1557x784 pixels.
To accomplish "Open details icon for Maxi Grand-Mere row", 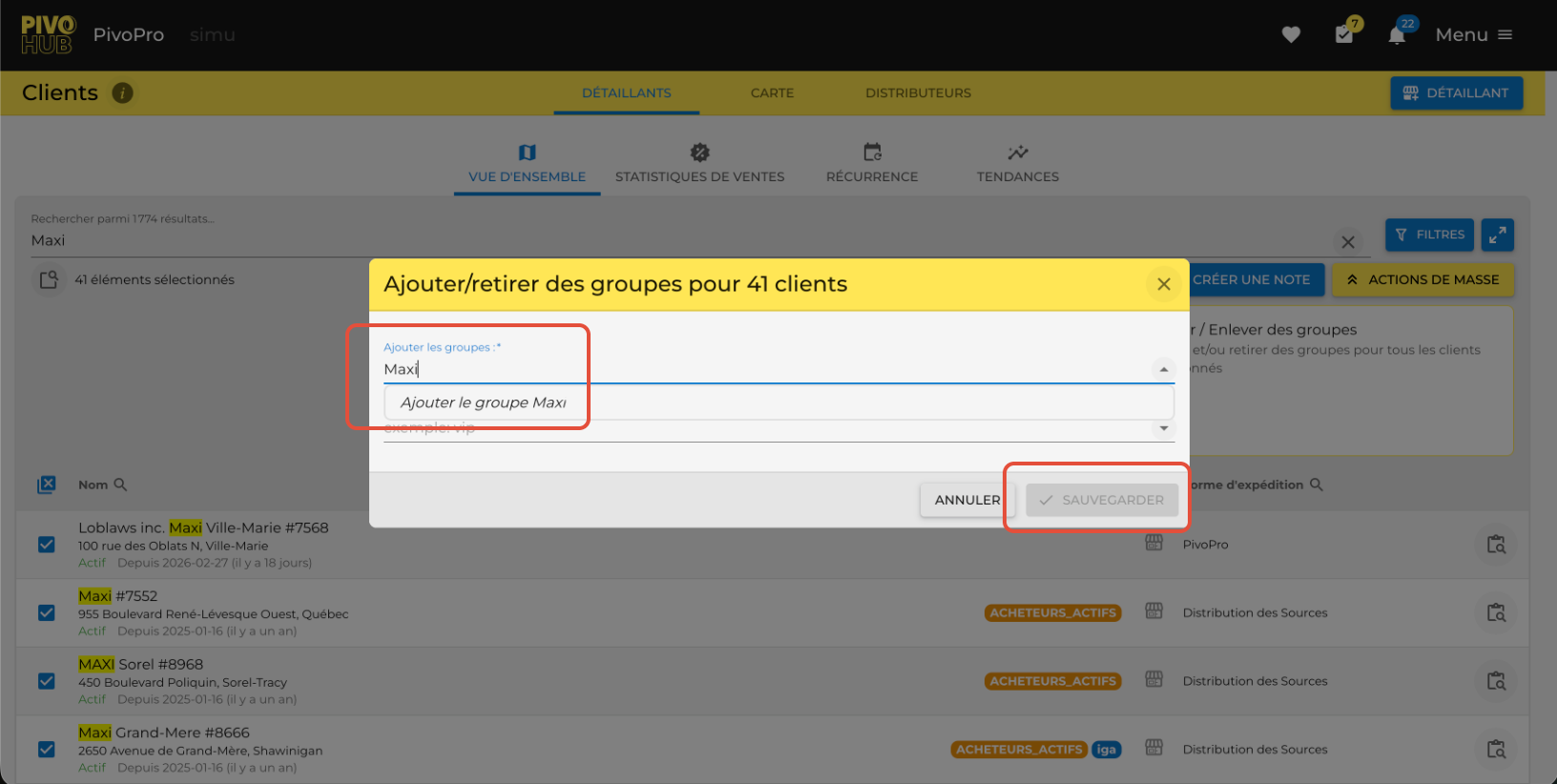I will tap(1496, 750).
